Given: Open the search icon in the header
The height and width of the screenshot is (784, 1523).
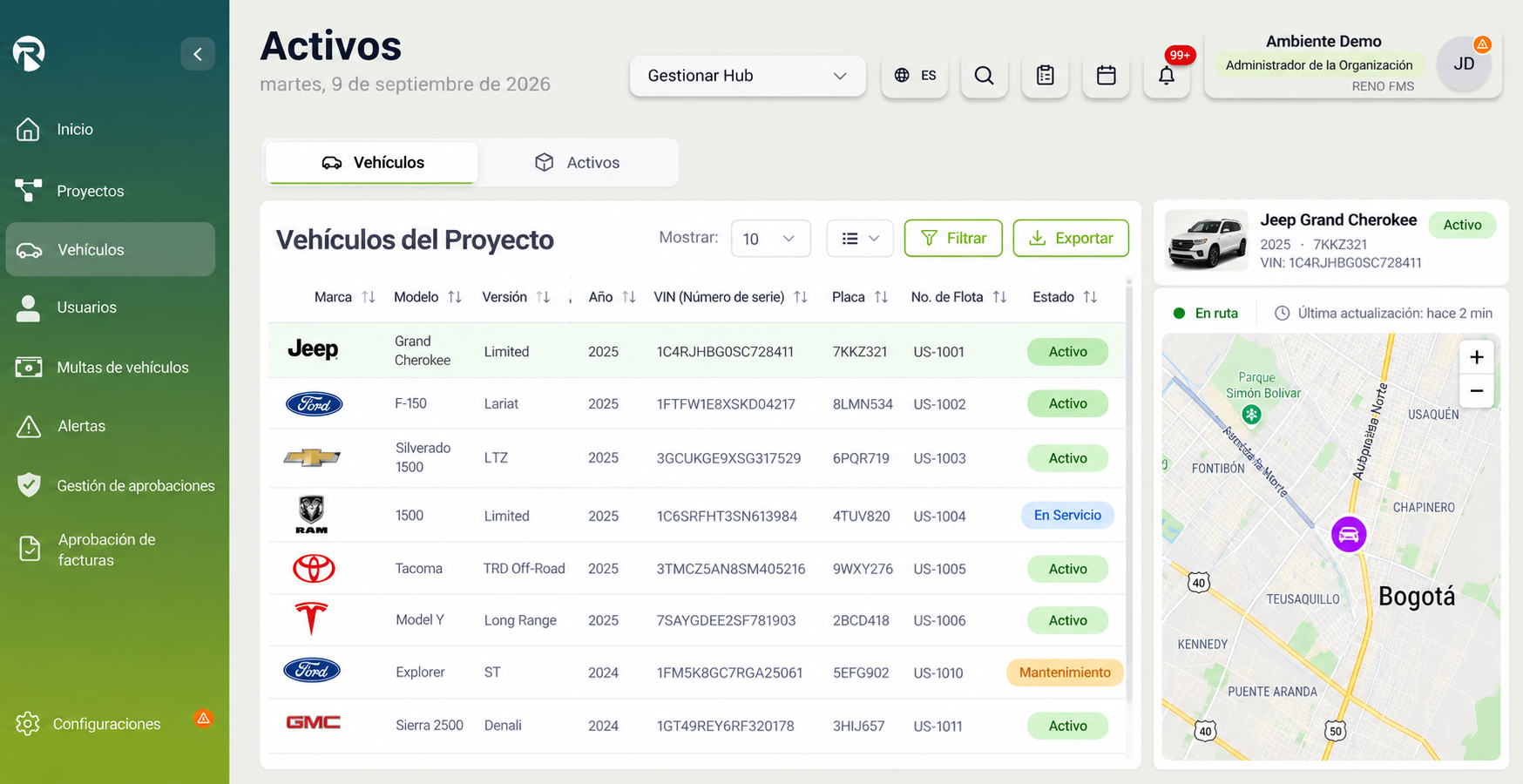Looking at the screenshot, I should coord(984,76).
